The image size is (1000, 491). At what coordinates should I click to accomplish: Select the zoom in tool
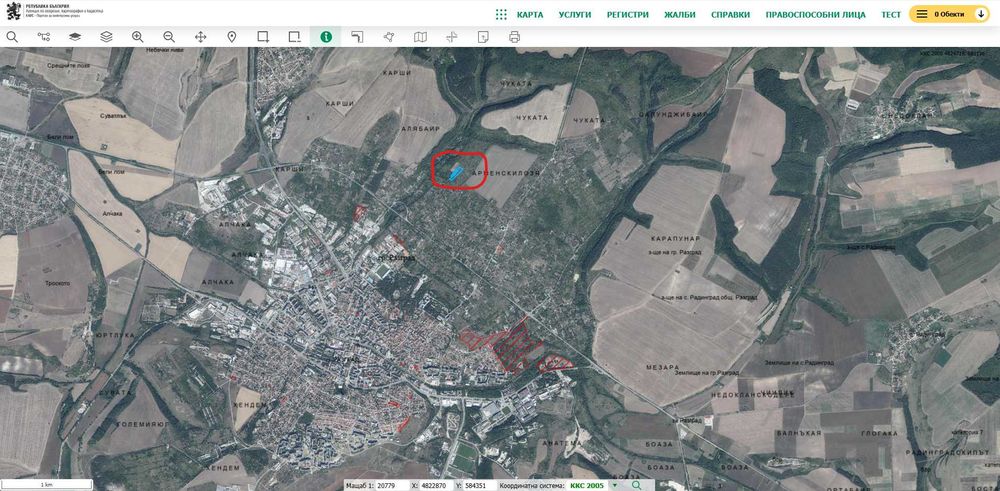(x=138, y=37)
